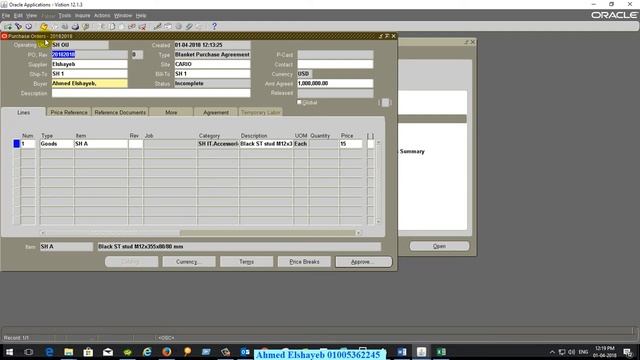This screenshot has height=360, width=640.
Task: Open the Windows Start menu
Action: pos(9,352)
